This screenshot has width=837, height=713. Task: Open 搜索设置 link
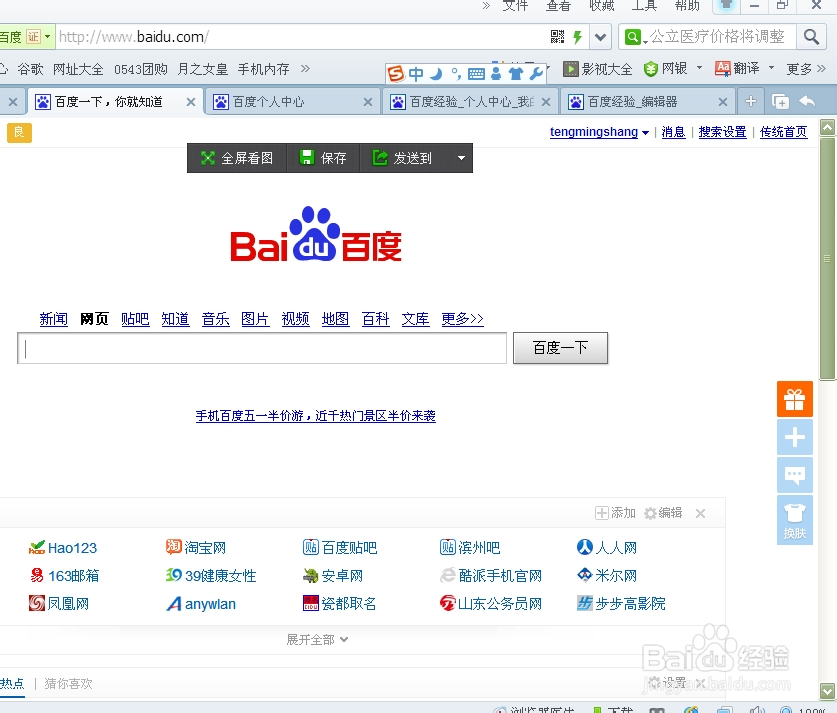point(722,132)
